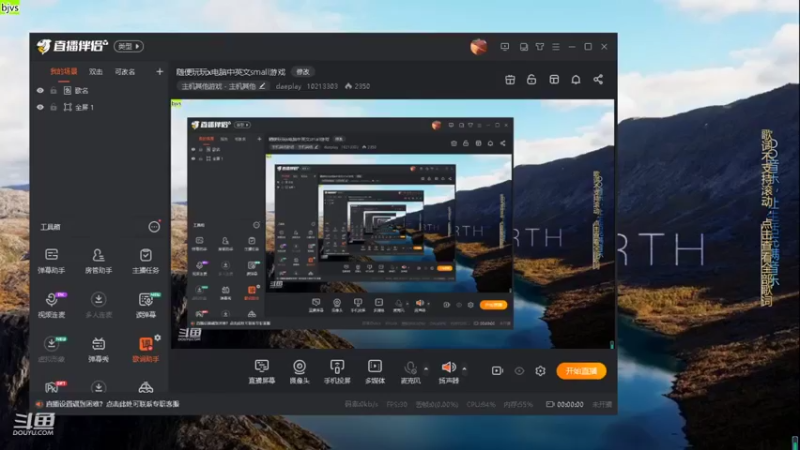
Task: Select the 歌名 source row
Action: 98,90
